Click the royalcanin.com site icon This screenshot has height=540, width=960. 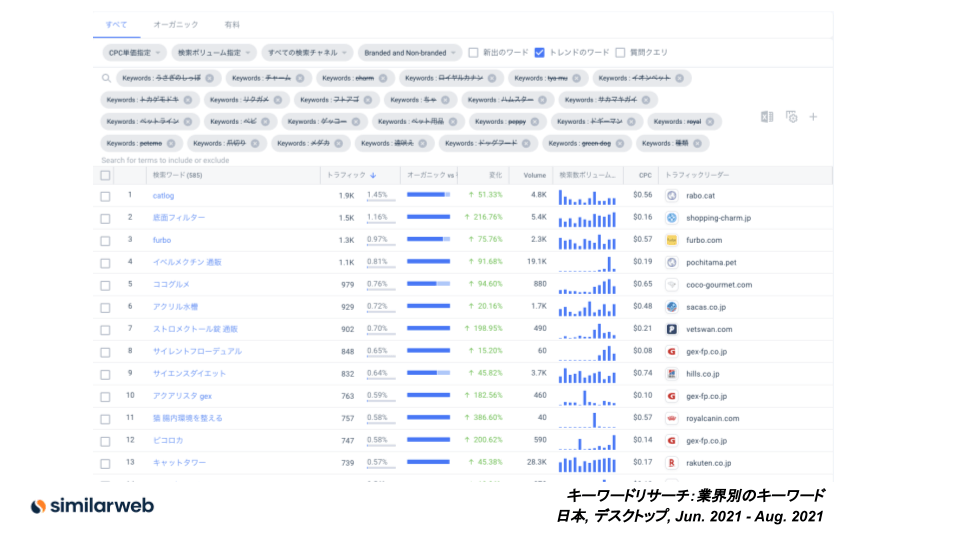[x=672, y=418]
